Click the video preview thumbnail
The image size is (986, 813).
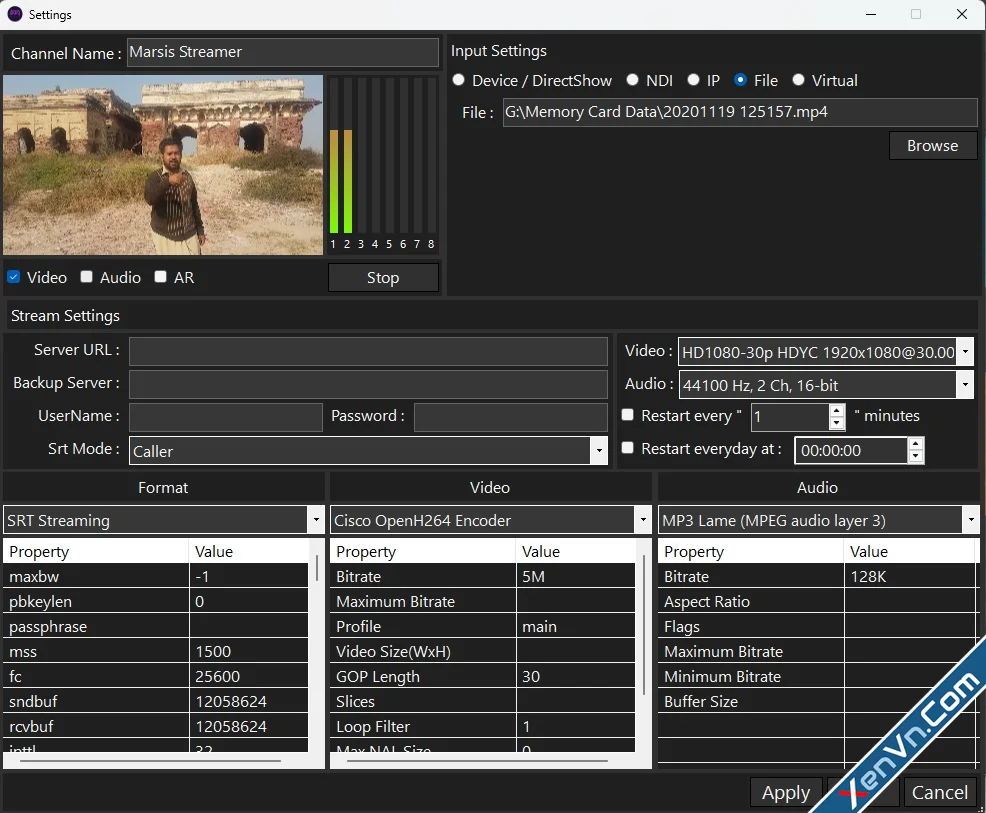click(163, 165)
